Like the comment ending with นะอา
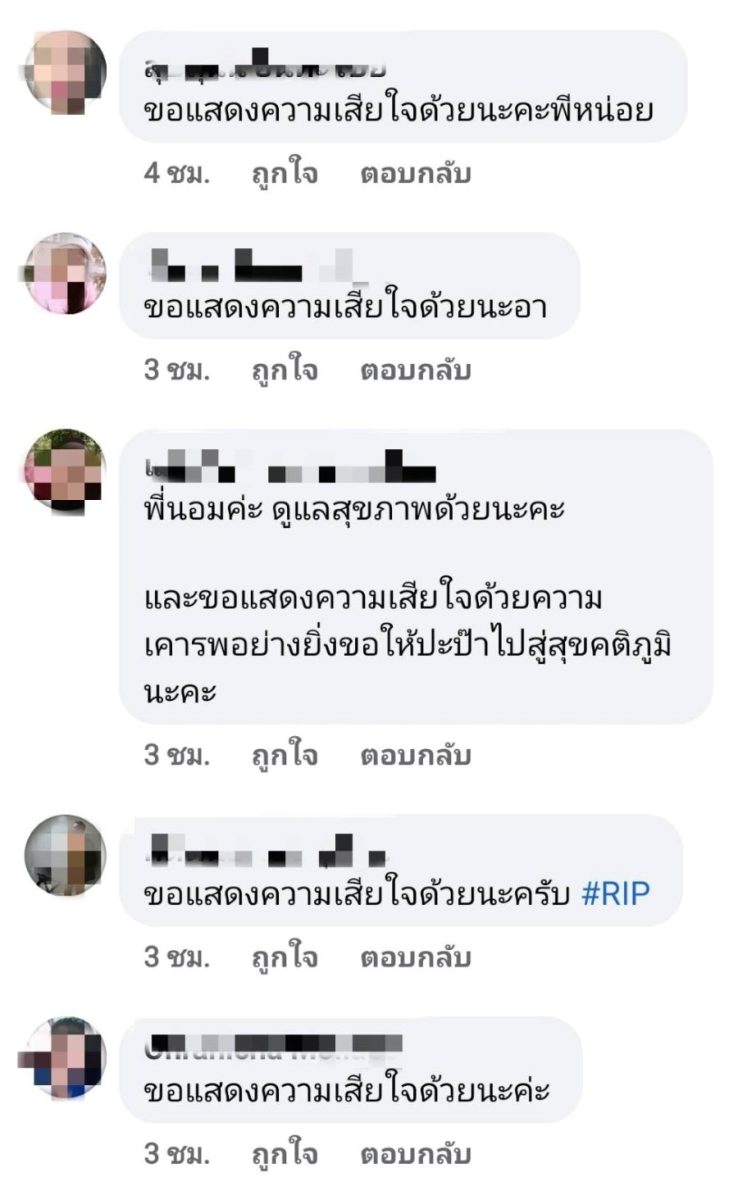 [x=284, y=371]
